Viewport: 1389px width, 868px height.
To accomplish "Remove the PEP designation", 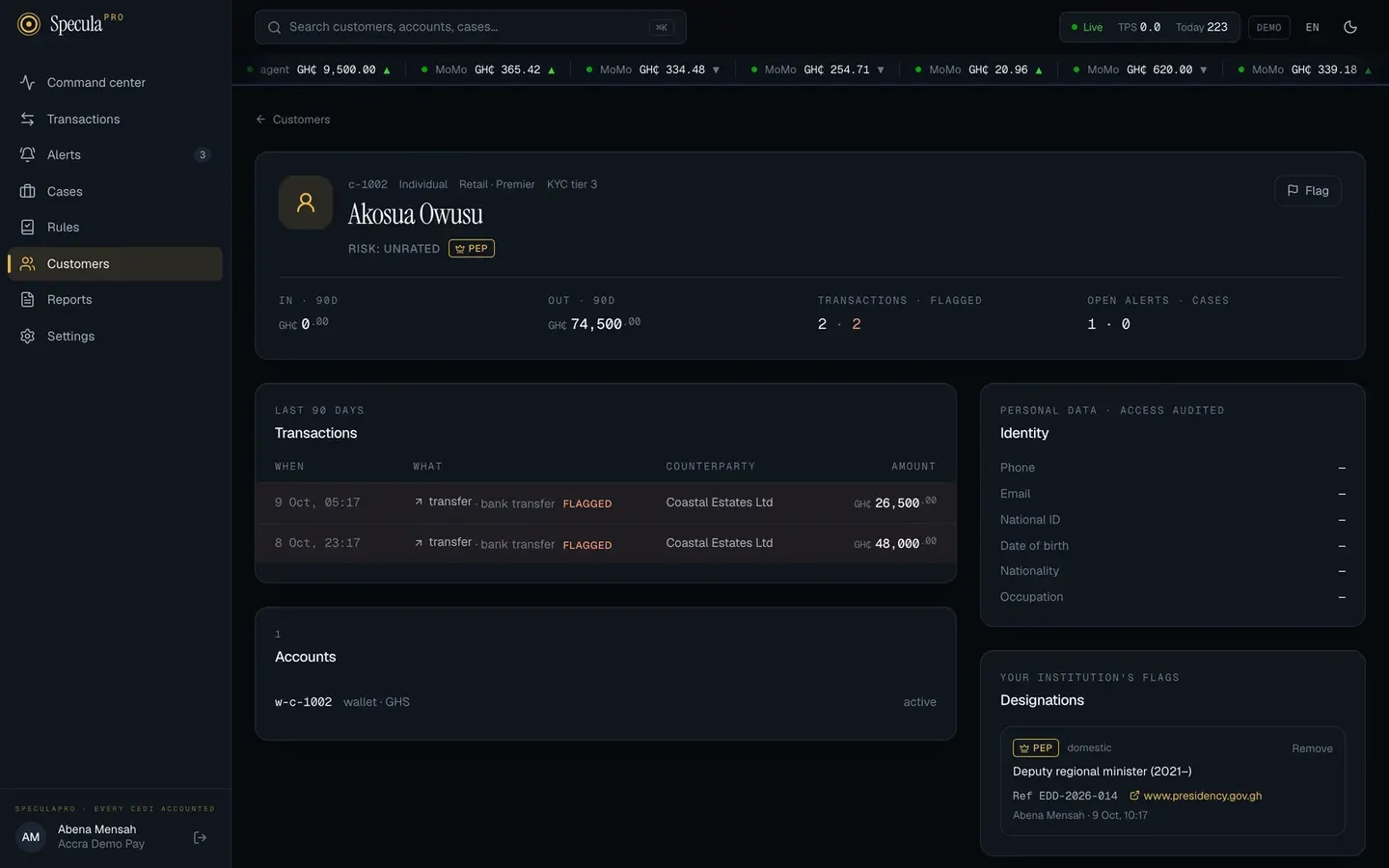I will (x=1312, y=749).
